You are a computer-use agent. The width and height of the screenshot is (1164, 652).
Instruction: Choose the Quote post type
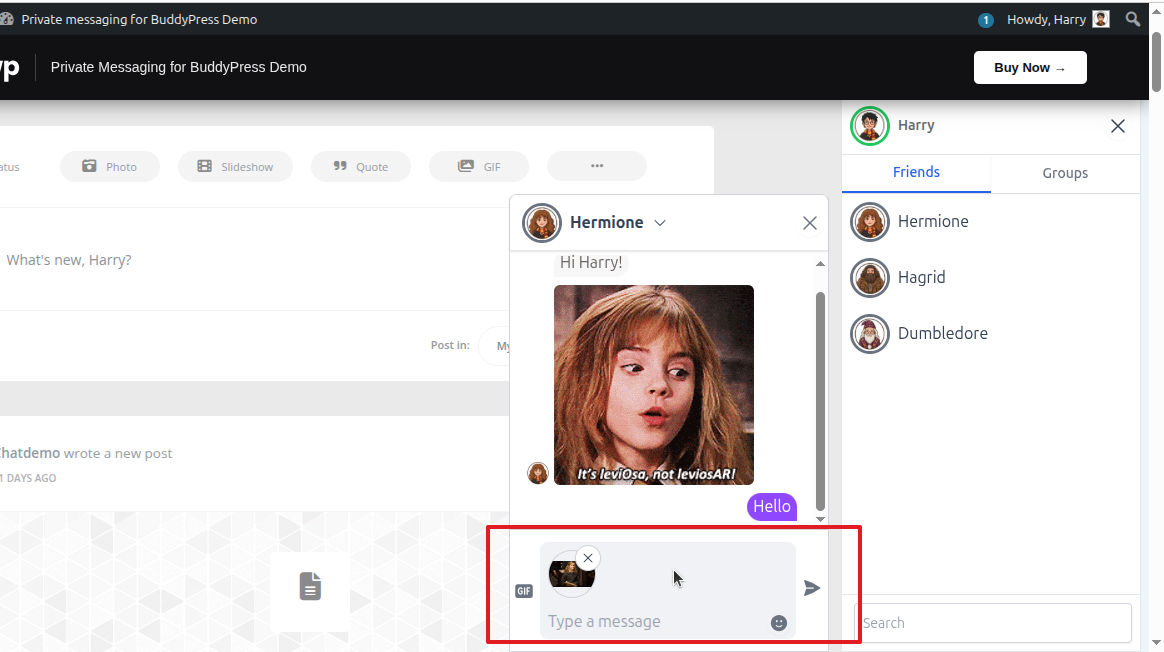point(360,166)
